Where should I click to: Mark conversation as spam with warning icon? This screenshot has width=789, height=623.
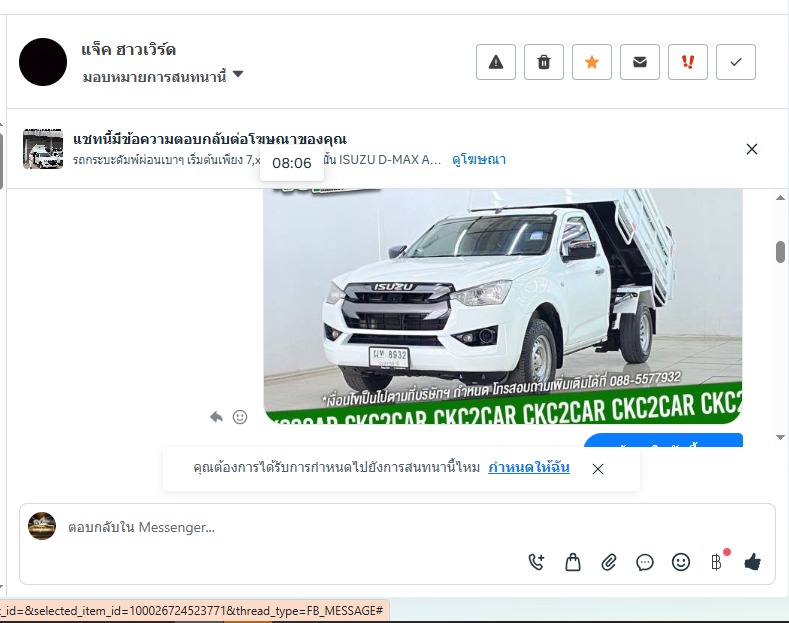click(x=496, y=62)
